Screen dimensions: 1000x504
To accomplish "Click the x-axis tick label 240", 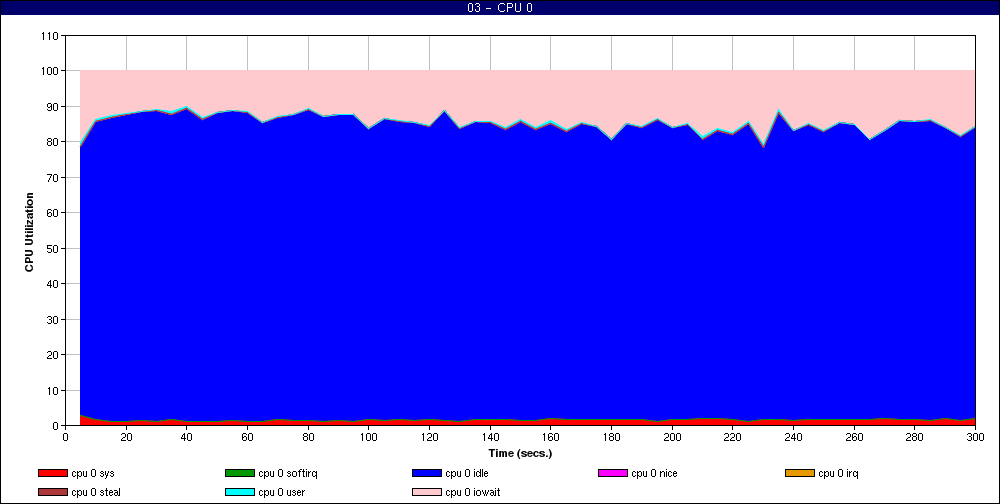I will point(793,437).
